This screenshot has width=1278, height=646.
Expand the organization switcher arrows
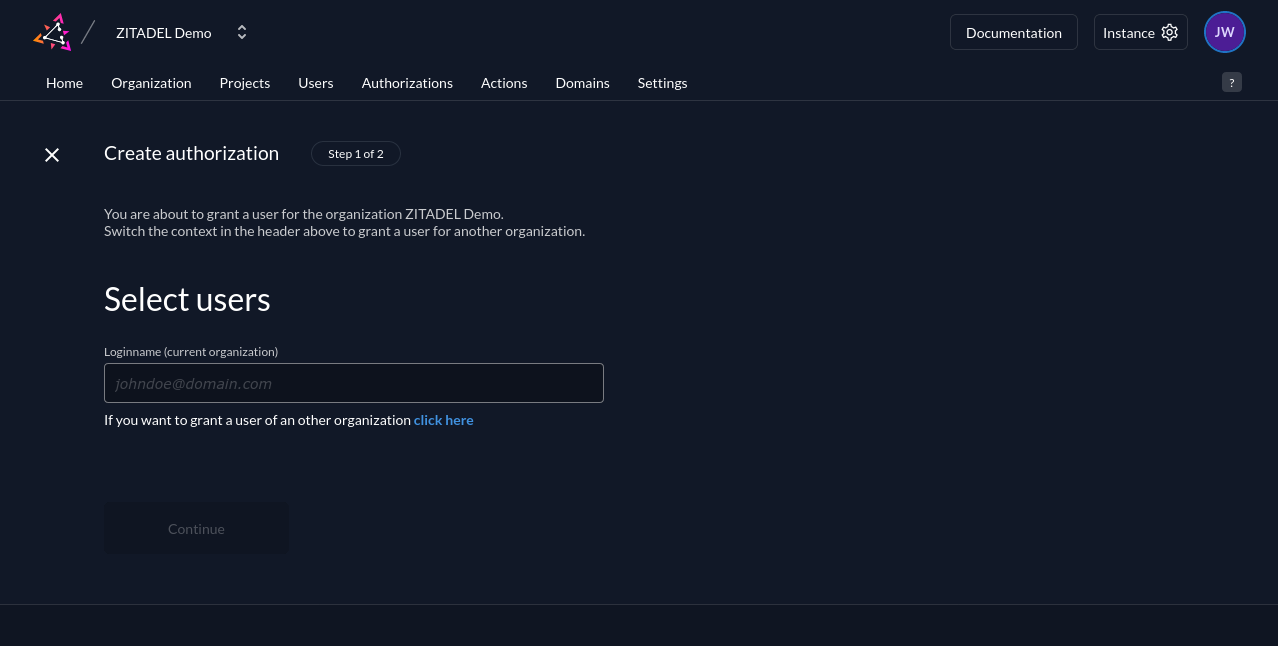pos(242,33)
